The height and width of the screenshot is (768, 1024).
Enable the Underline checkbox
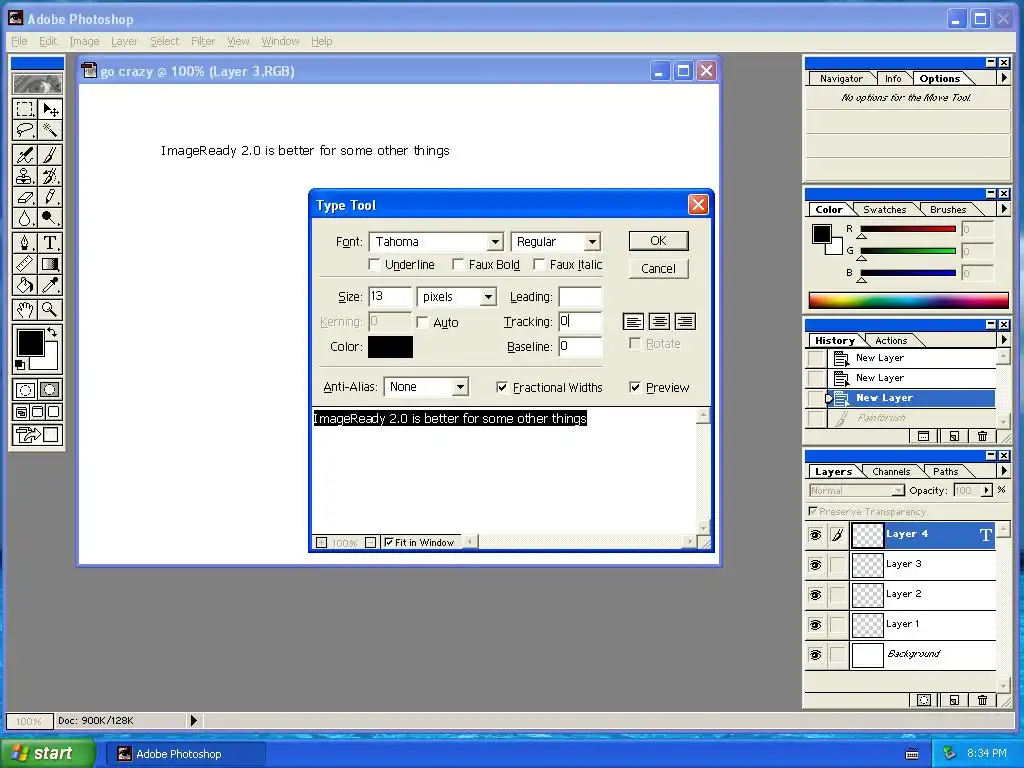(x=374, y=264)
